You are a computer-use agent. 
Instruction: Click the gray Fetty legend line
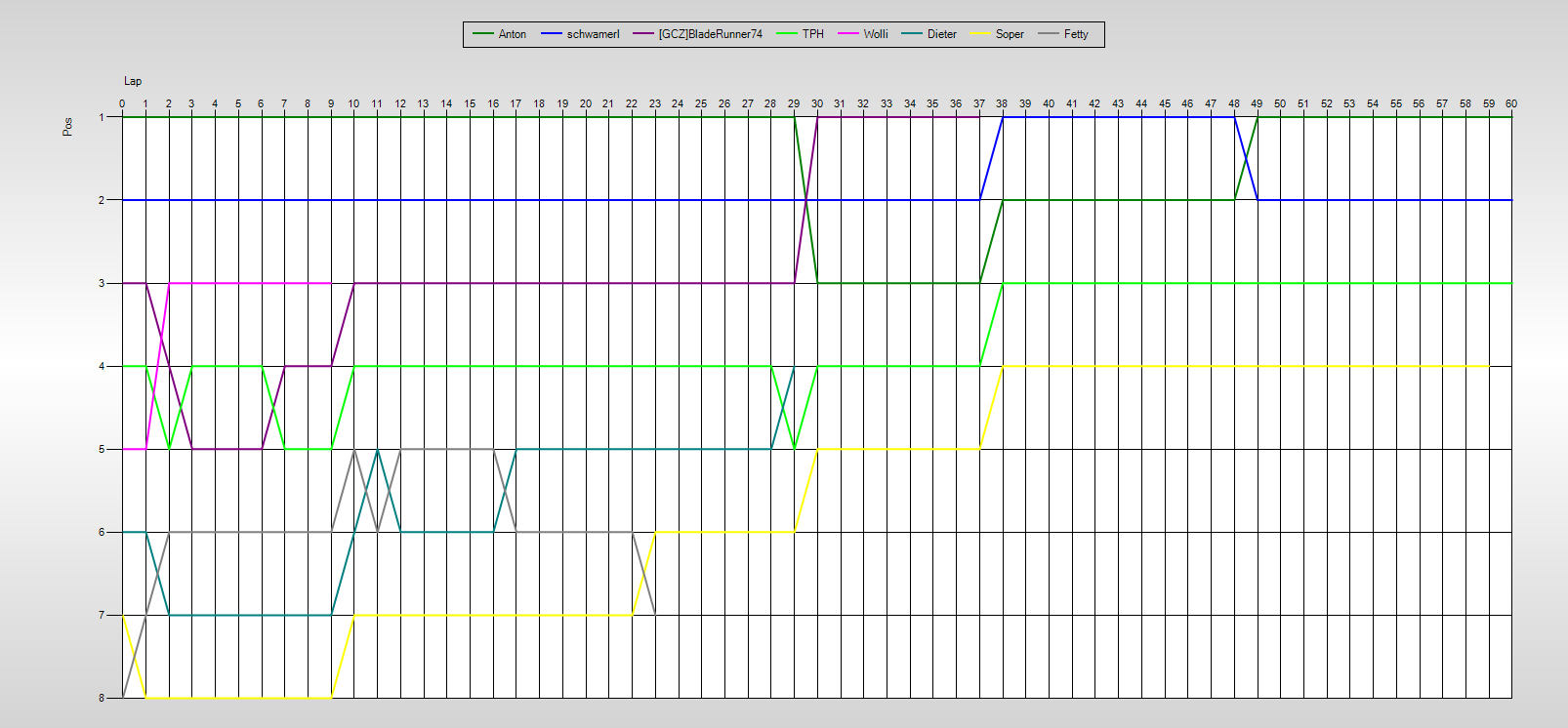tap(1048, 34)
